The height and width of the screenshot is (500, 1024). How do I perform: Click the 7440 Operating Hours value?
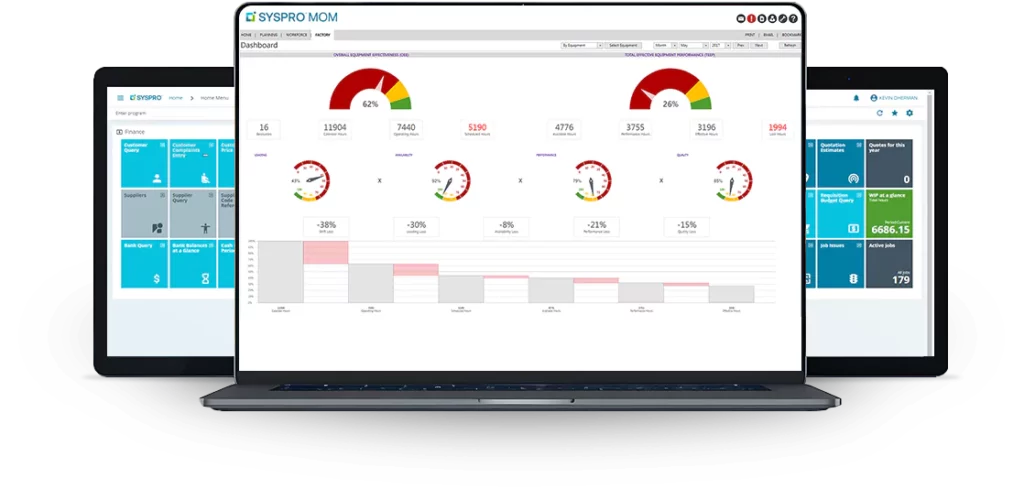click(406, 129)
